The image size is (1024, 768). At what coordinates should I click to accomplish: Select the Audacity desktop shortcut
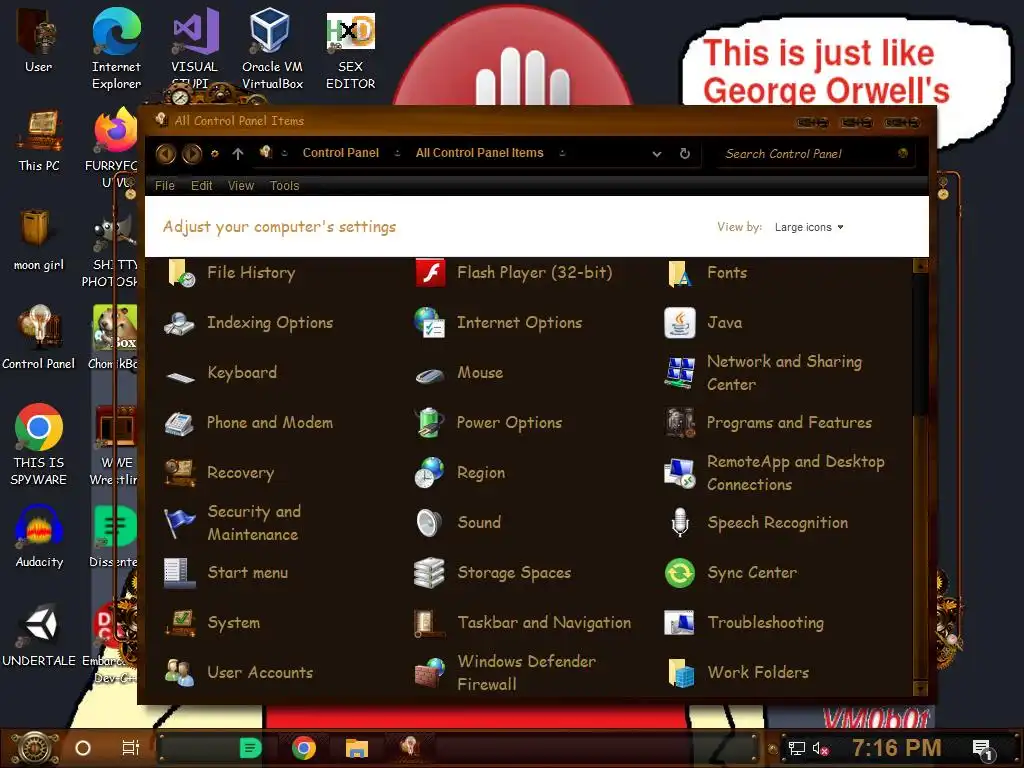pyautogui.click(x=39, y=537)
